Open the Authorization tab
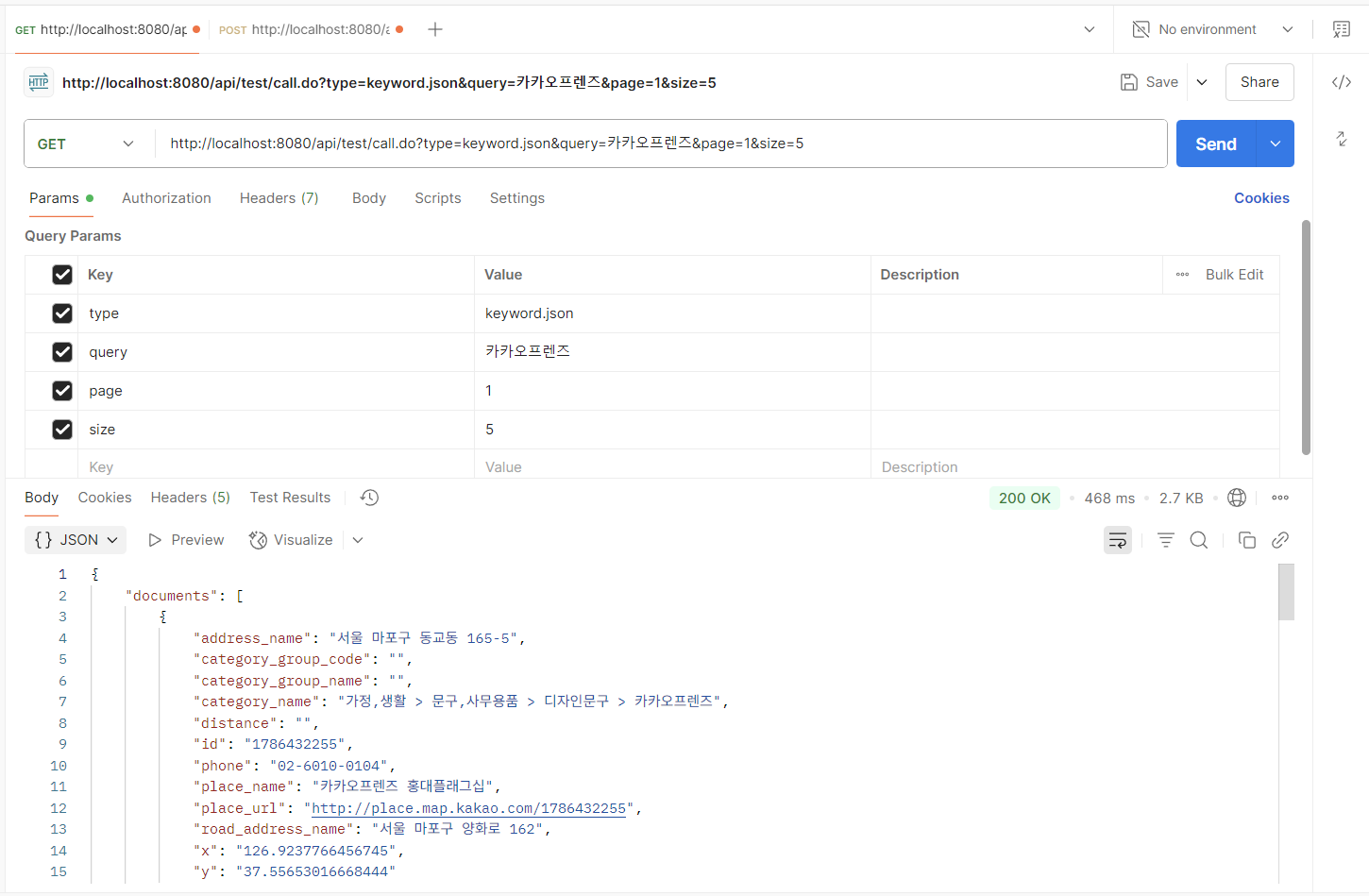This screenshot has height=896, width=1369. click(x=166, y=198)
